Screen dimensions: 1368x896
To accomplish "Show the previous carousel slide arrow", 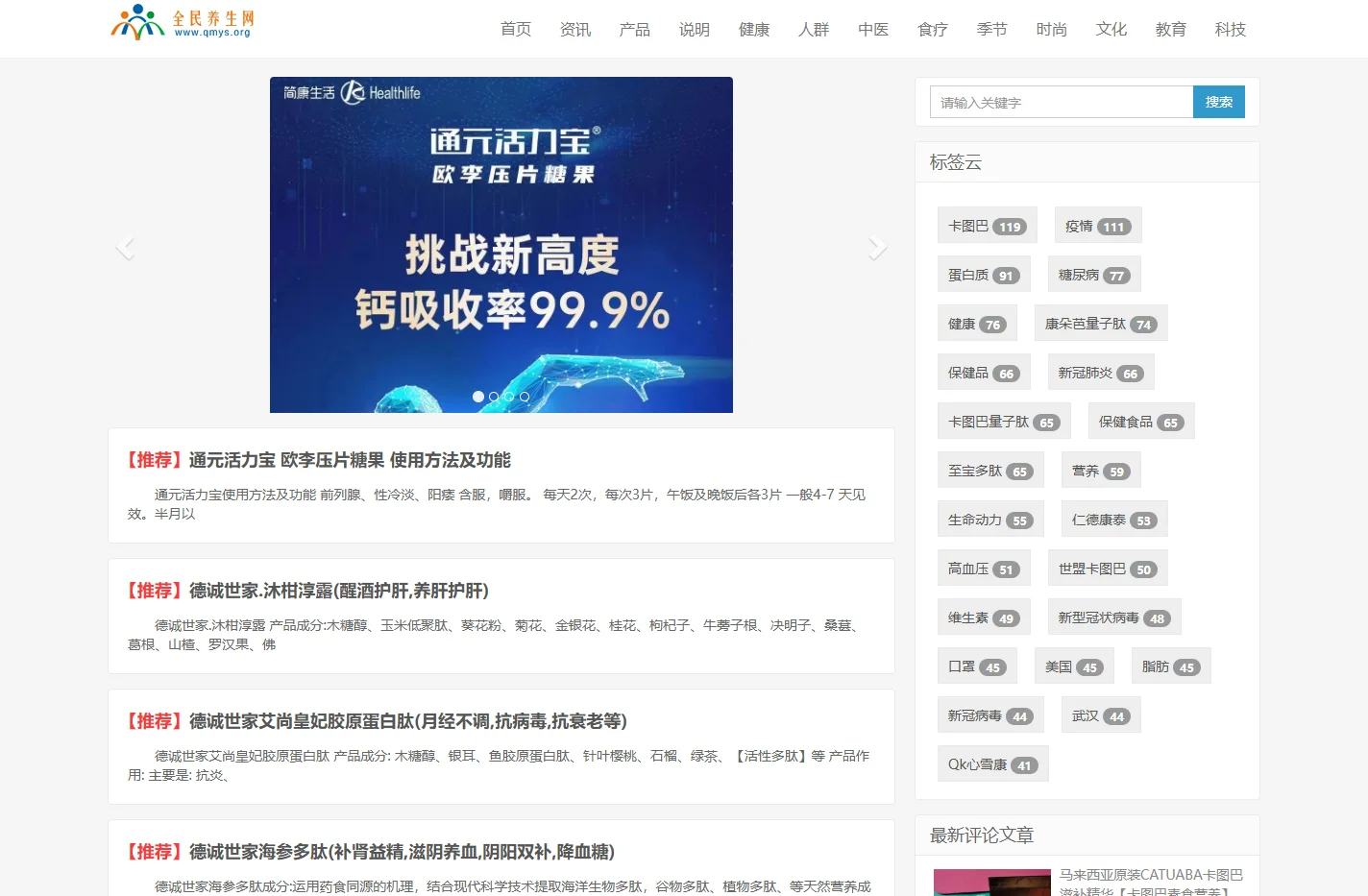I will click(125, 247).
